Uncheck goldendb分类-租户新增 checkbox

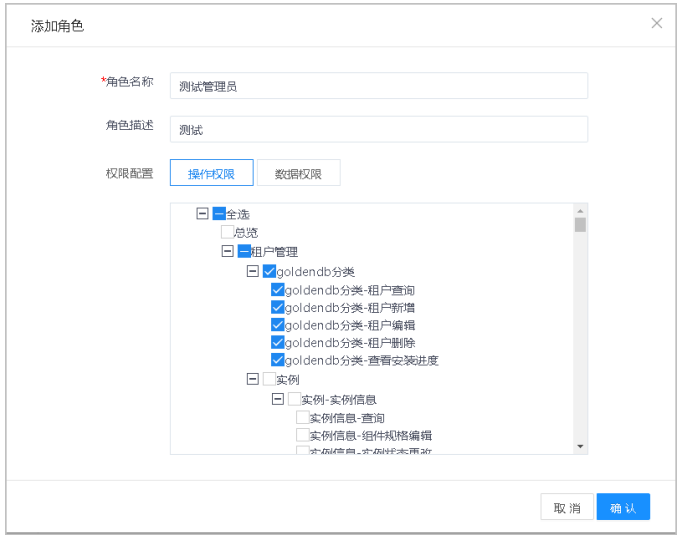click(278, 307)
